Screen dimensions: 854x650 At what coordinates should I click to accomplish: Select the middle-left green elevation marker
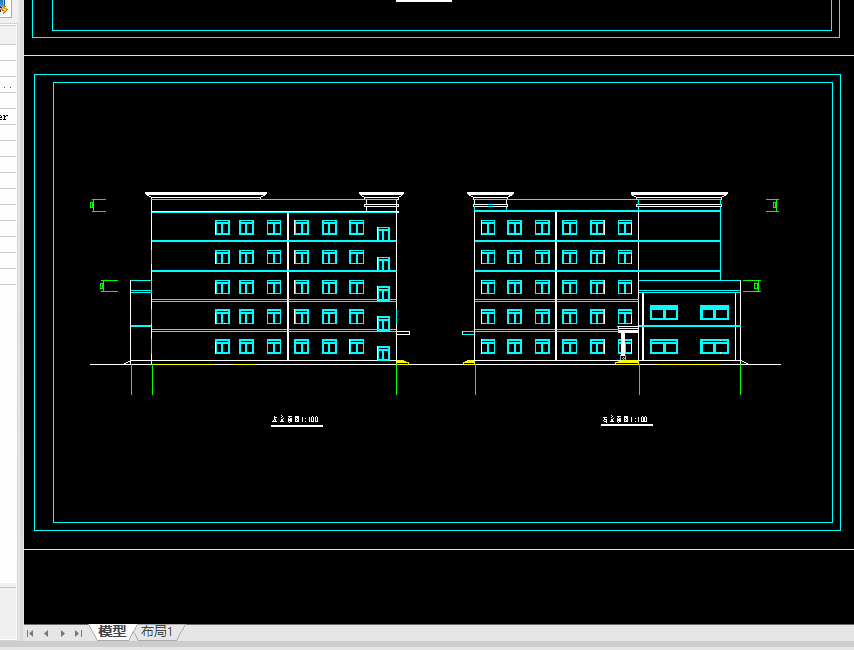click(109, 286)
